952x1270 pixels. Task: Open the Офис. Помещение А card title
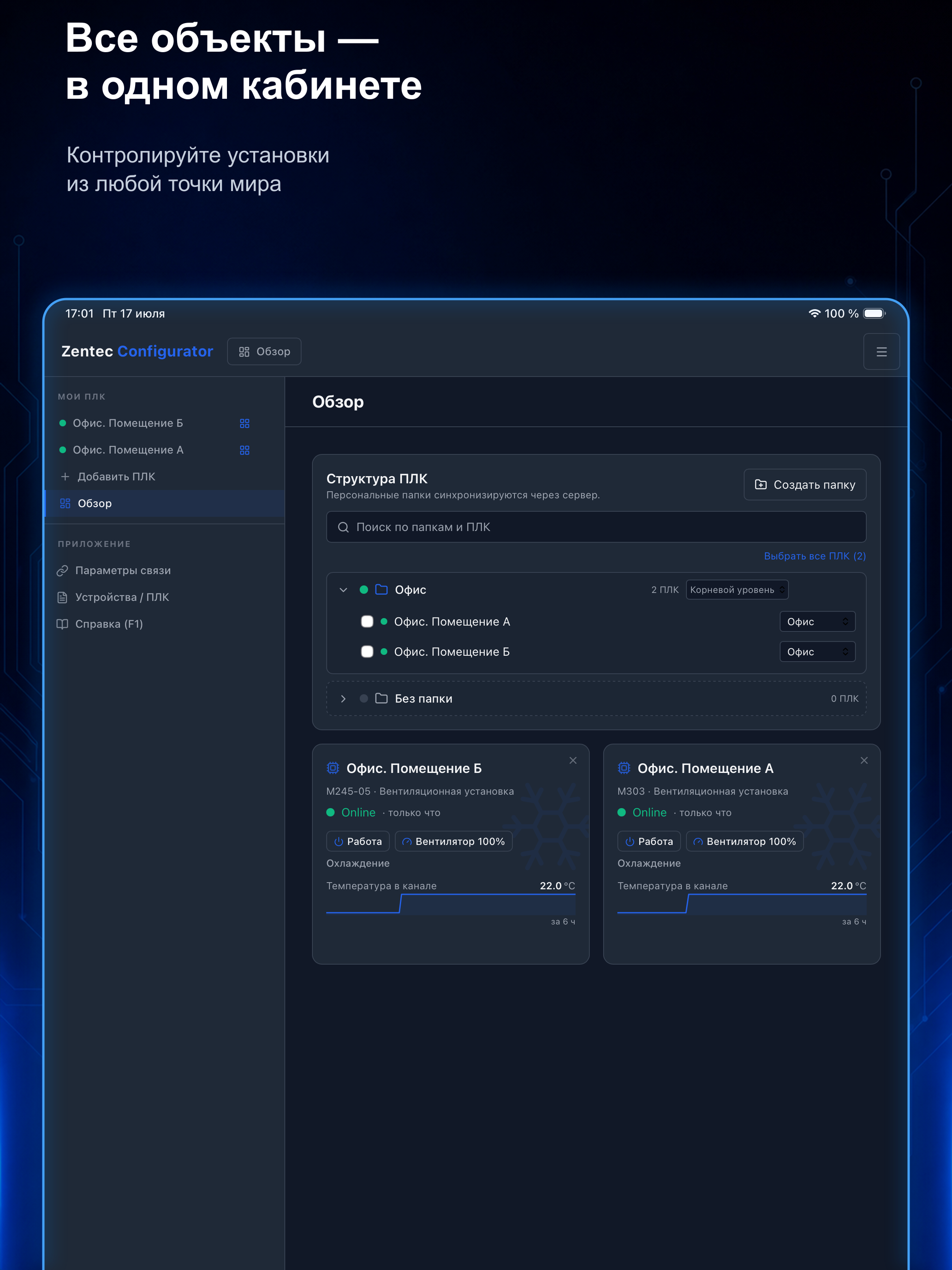coord(705,768)
